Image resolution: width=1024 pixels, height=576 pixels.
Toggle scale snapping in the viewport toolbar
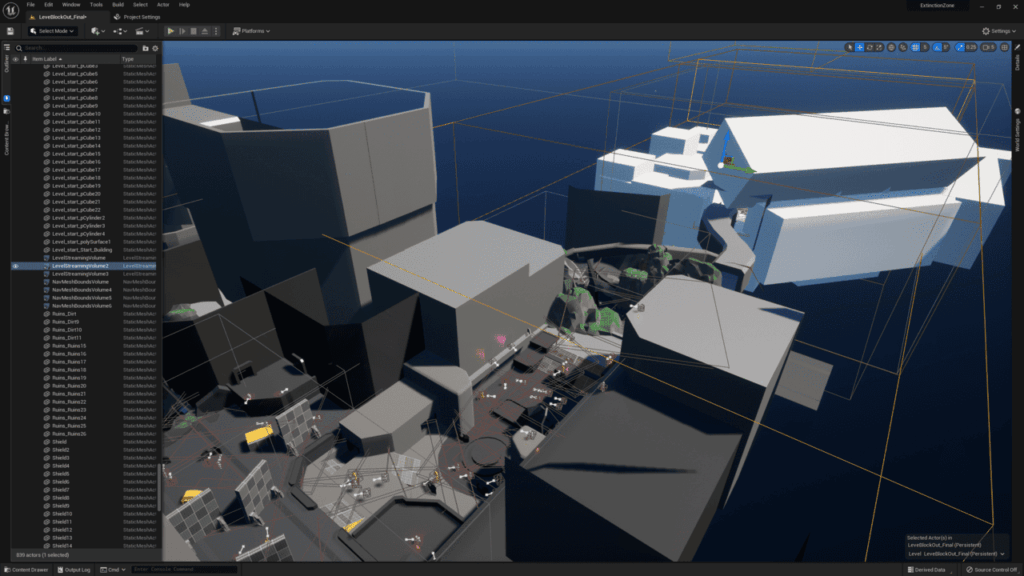(961, 47)
